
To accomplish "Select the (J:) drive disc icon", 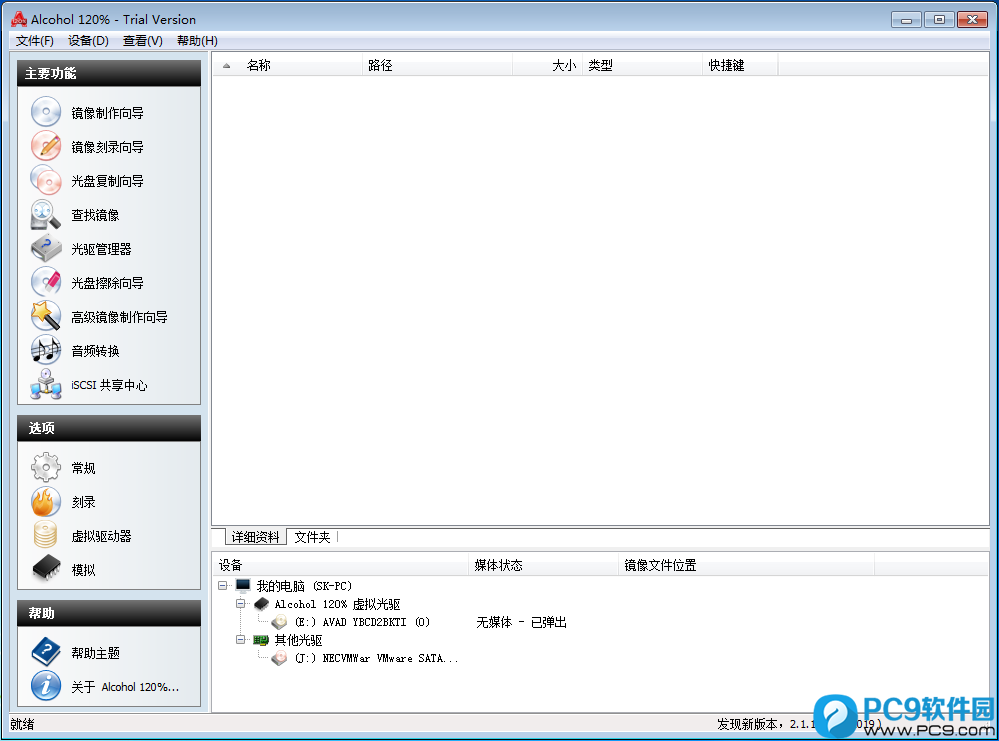I will pyautogui.click(x=279, y=658).
